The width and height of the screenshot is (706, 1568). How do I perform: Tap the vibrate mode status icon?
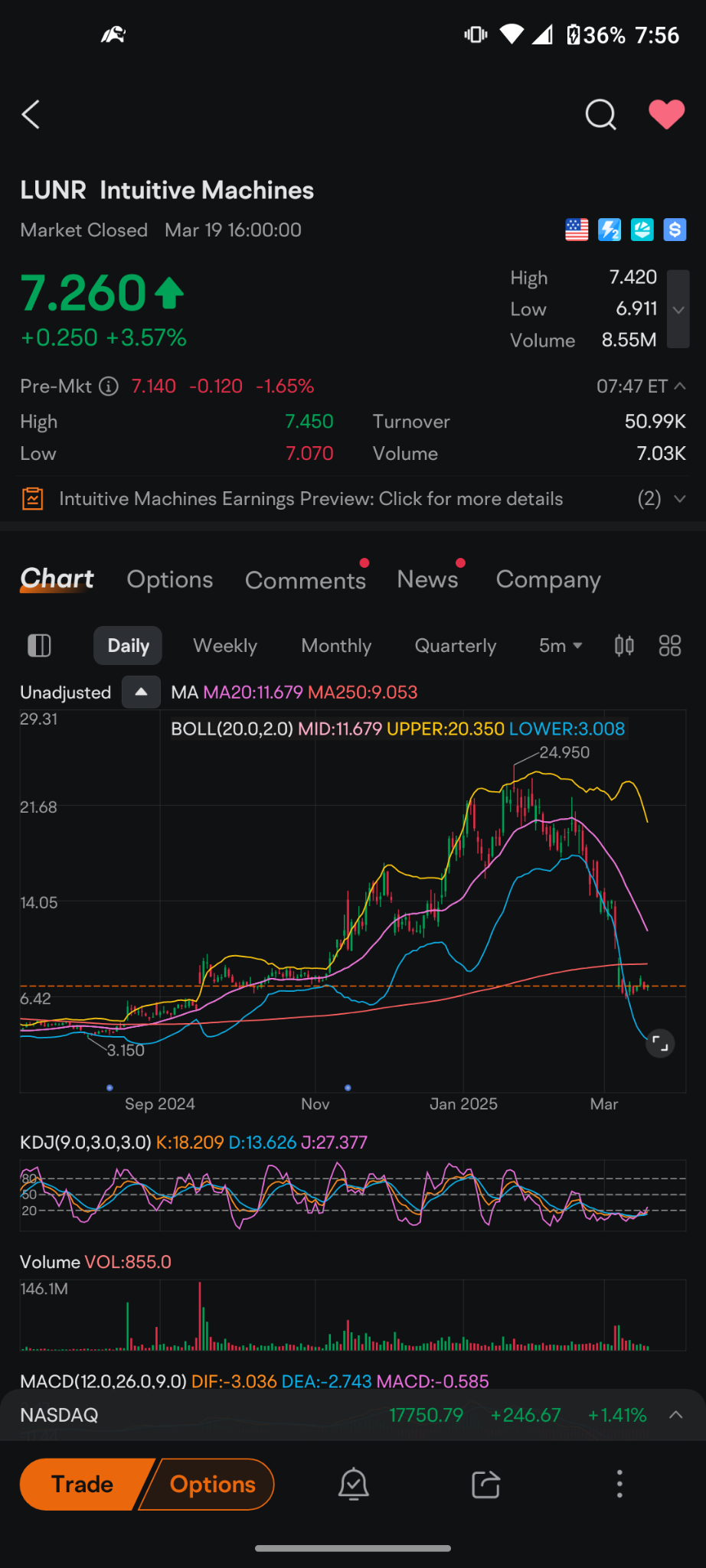pyautogui.click(x=476, y=34)
